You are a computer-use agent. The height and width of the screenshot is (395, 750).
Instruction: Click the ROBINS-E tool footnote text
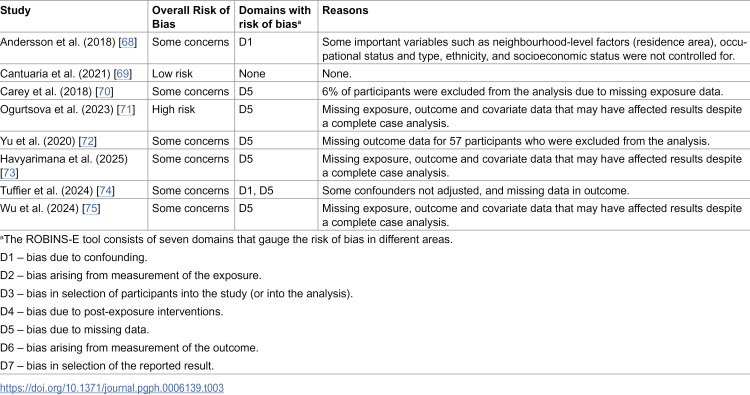coord(226,239)
